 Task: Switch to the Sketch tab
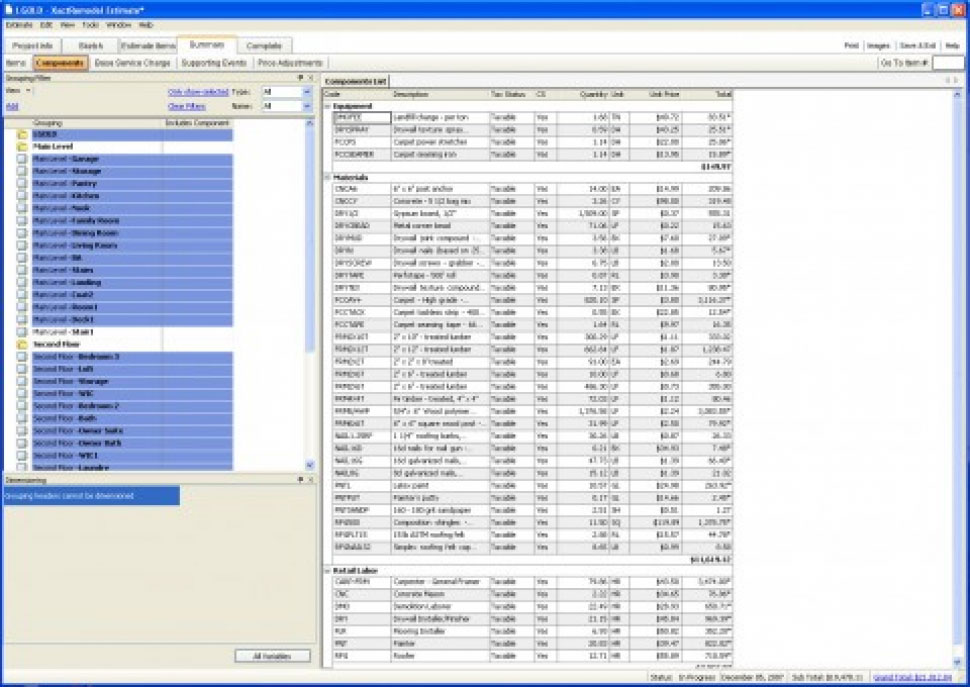pyautogui.click(x=91, y=46)
